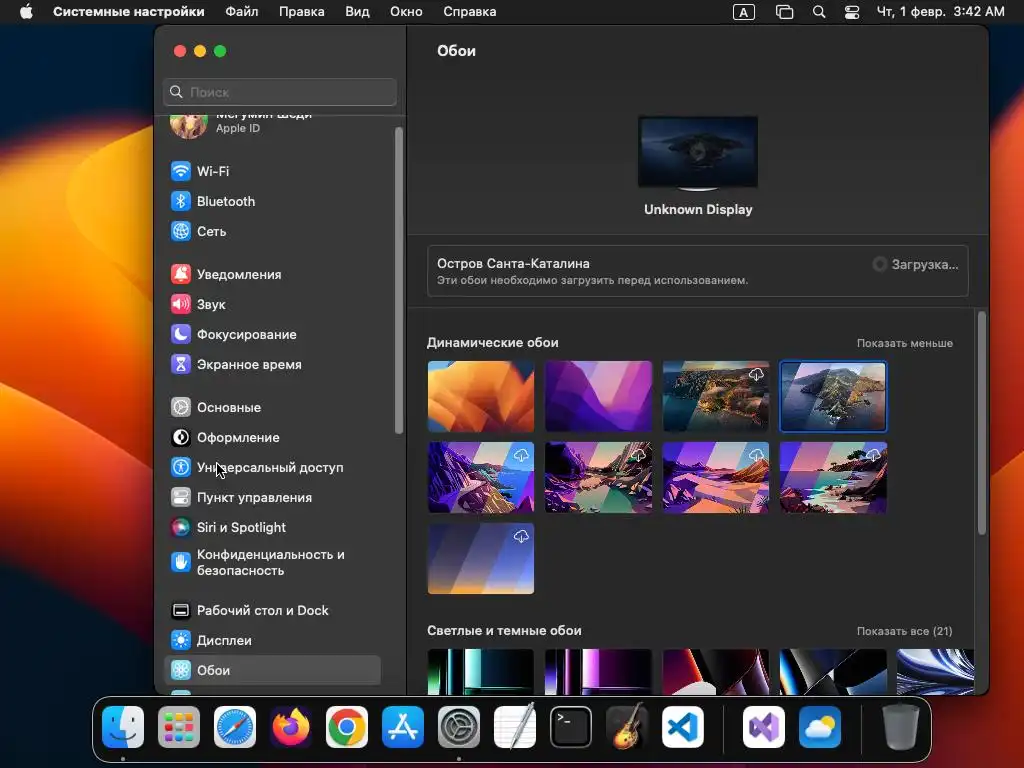Select the highlighted Catalina island wallpaper
Viewport: 1024px width, 768px height.
(833, 396)
